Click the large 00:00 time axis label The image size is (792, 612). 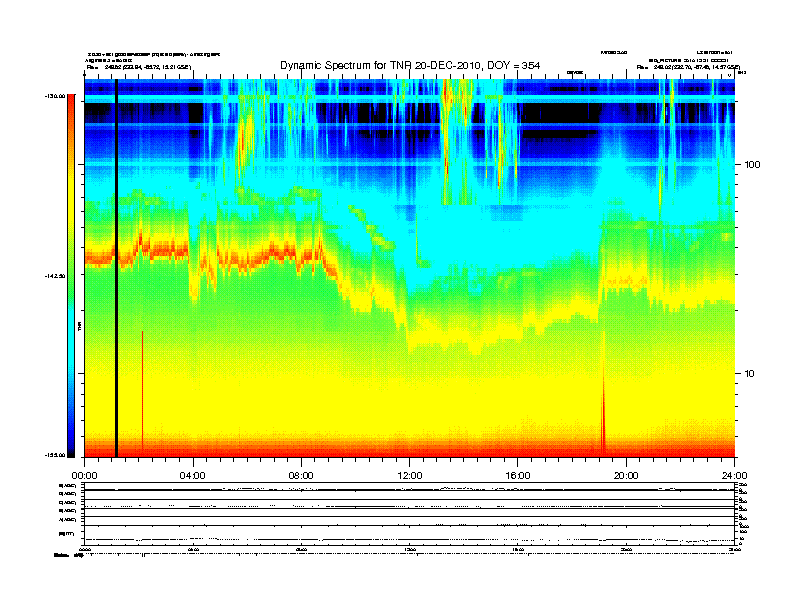pos(84,476)
